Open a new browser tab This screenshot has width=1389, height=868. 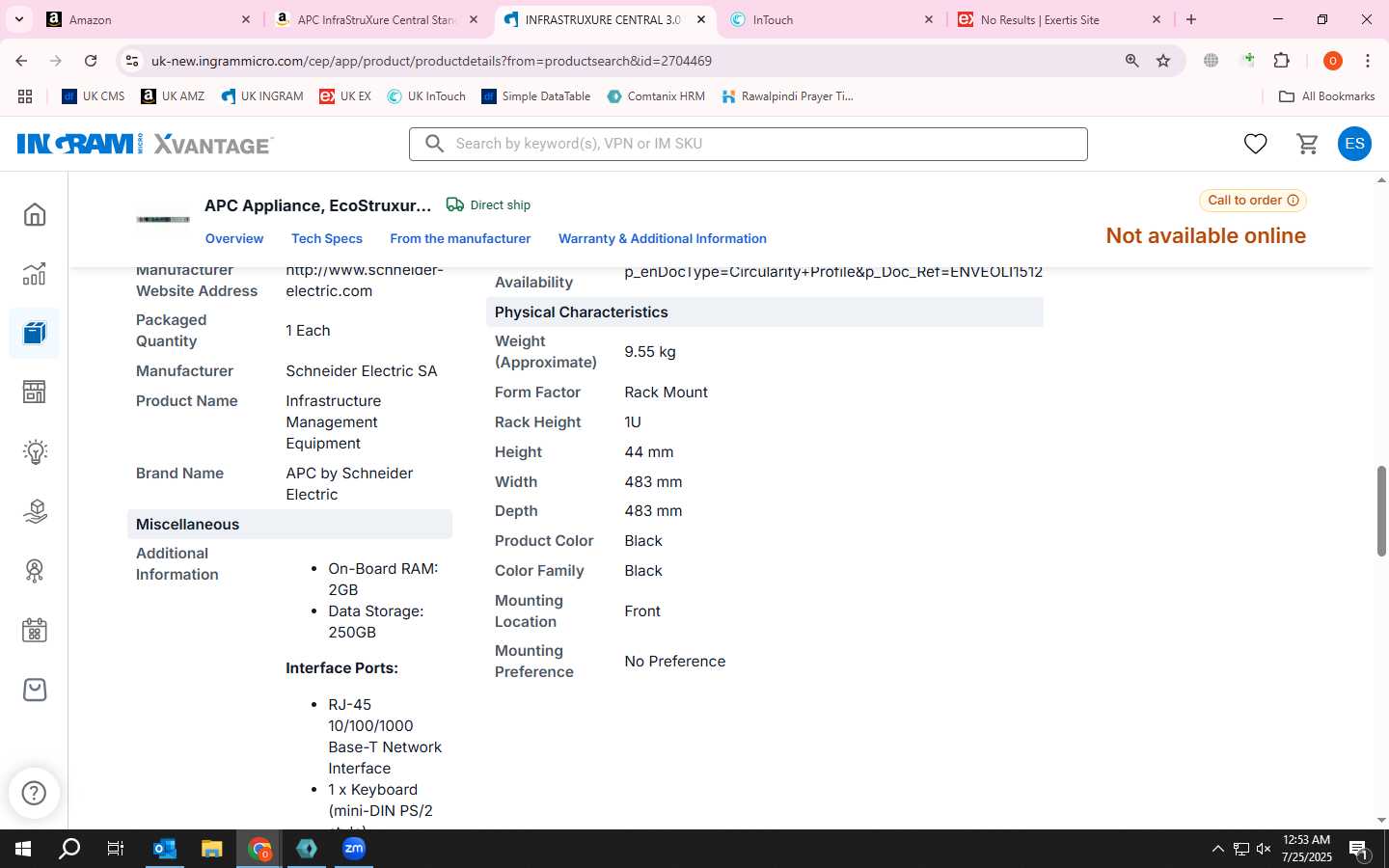pyautogui.click(x=1191, y=19)
